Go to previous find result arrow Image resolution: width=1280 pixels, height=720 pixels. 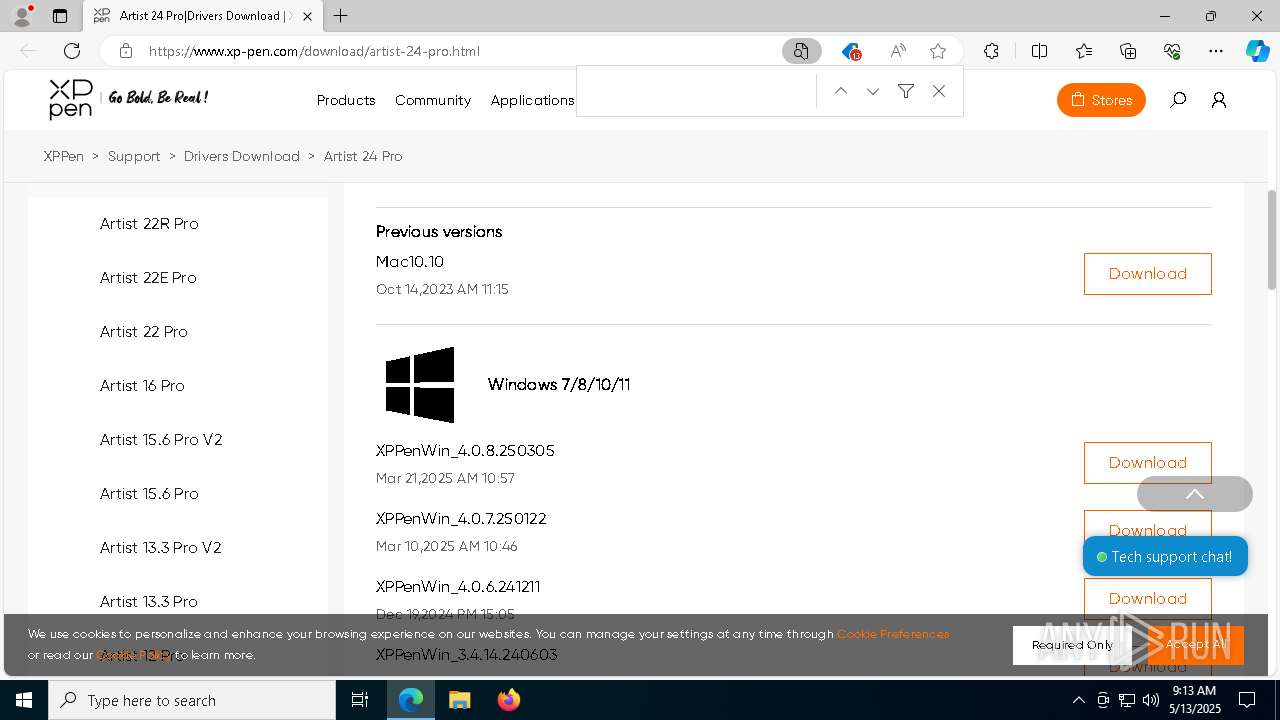pyautogui.click(x=841, y=91)
